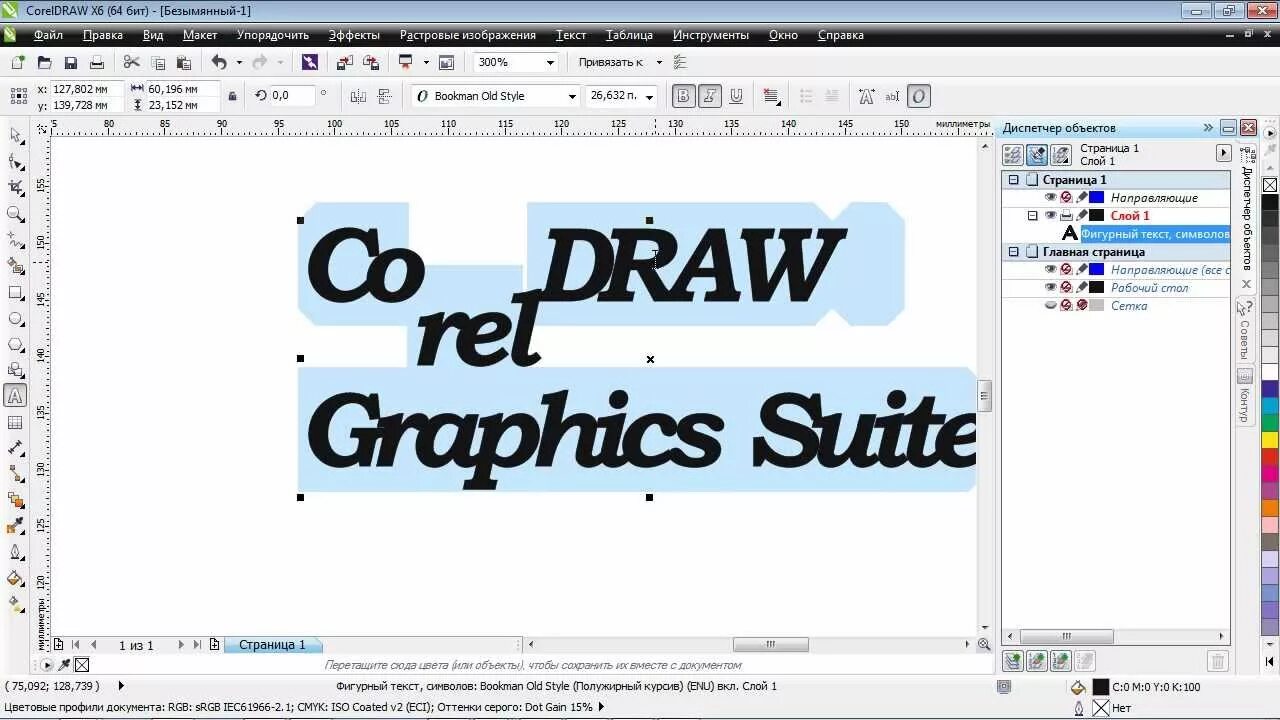Open the zoom level 300% dropdown
This screenshot has width=1280, height=720.
(x=550, y=62)
